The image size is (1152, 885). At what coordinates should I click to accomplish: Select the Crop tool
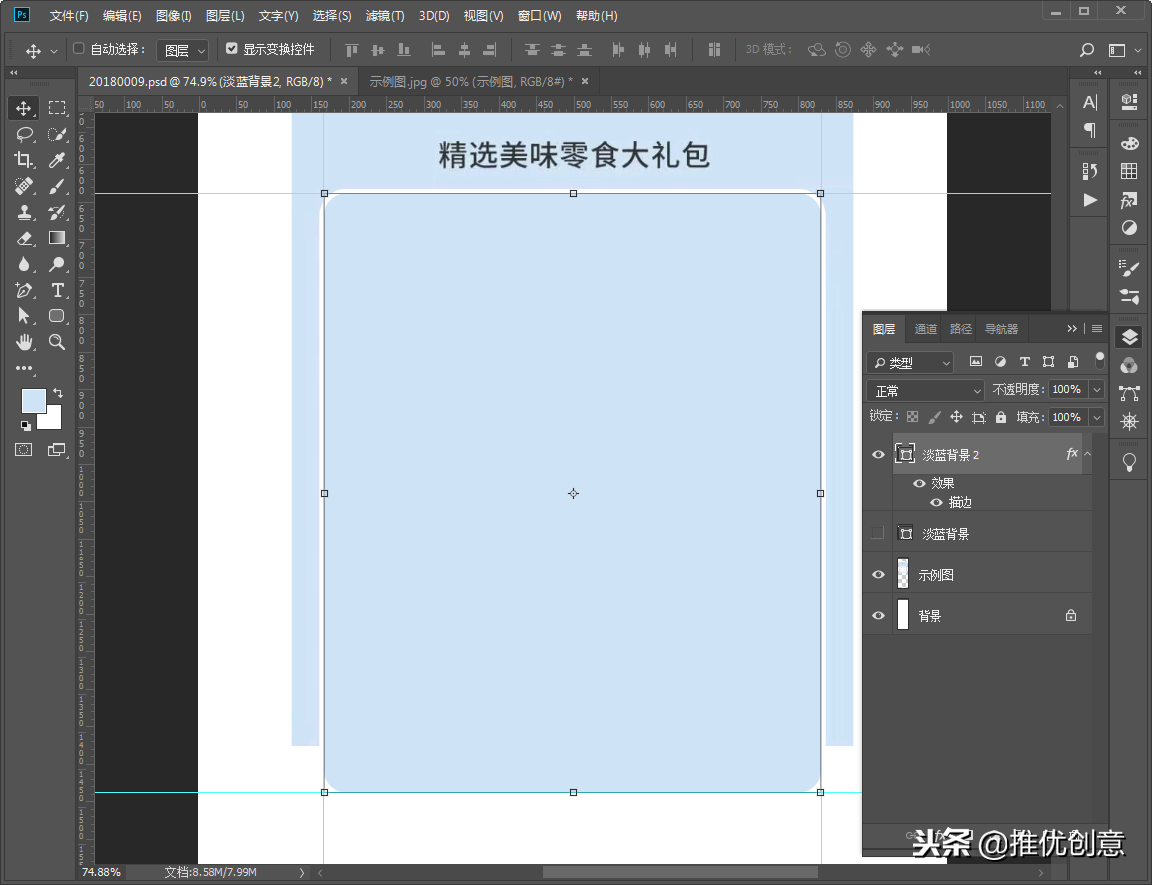pyautogui.click(x=24, y=160)
